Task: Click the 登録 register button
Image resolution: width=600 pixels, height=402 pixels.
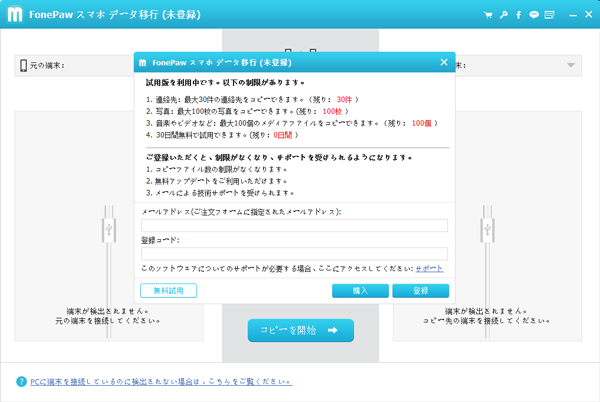Action: coord(421,291)
